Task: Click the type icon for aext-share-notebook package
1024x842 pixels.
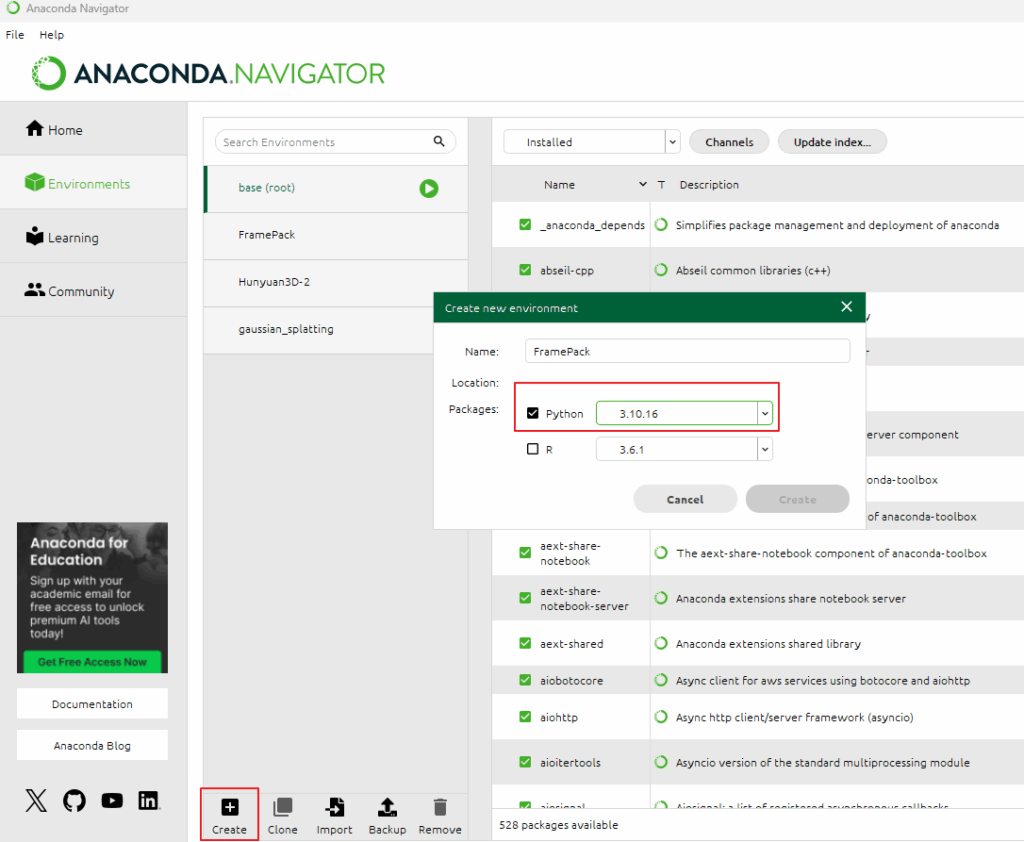Action: pyautogui.click(x=661, y=553)
